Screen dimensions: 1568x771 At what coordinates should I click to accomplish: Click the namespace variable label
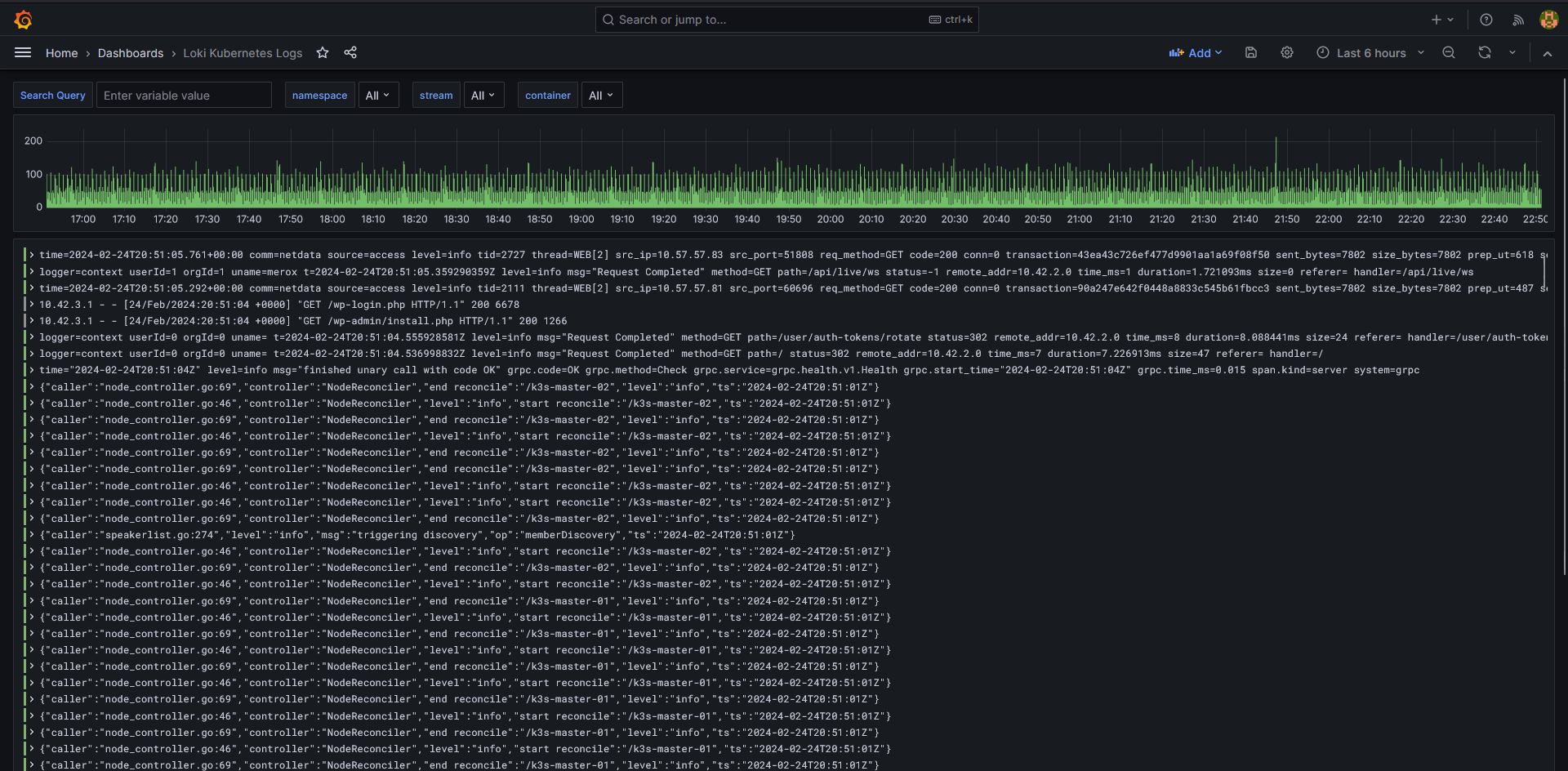(x=320, y=96)
